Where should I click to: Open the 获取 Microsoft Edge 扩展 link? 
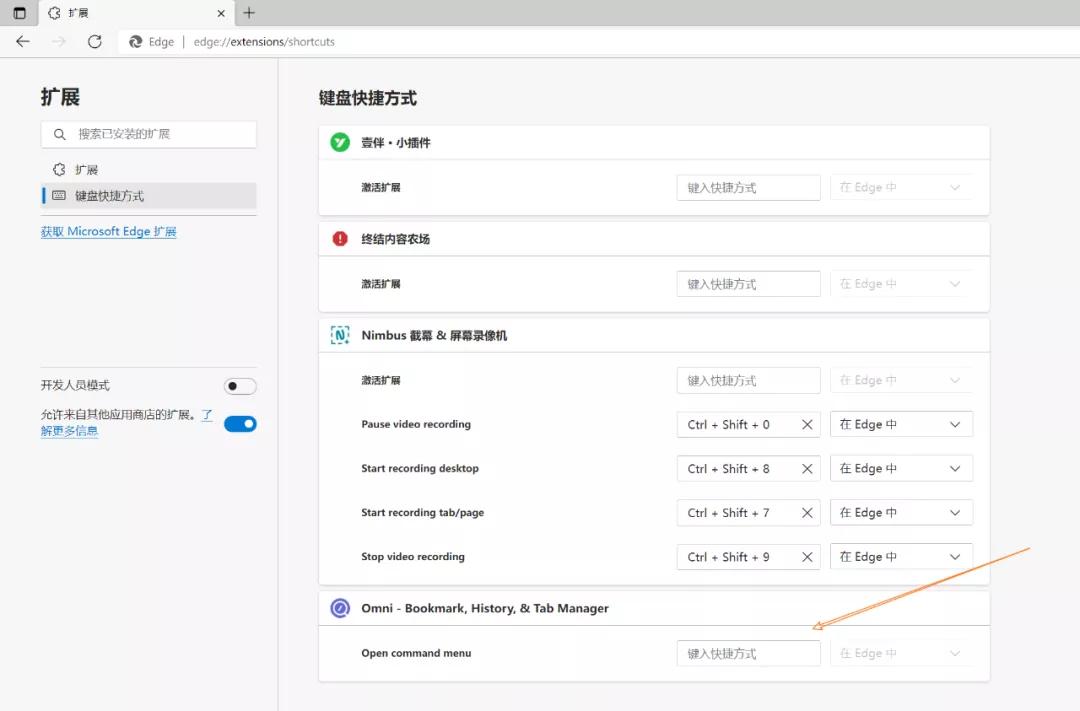[108, 232]
